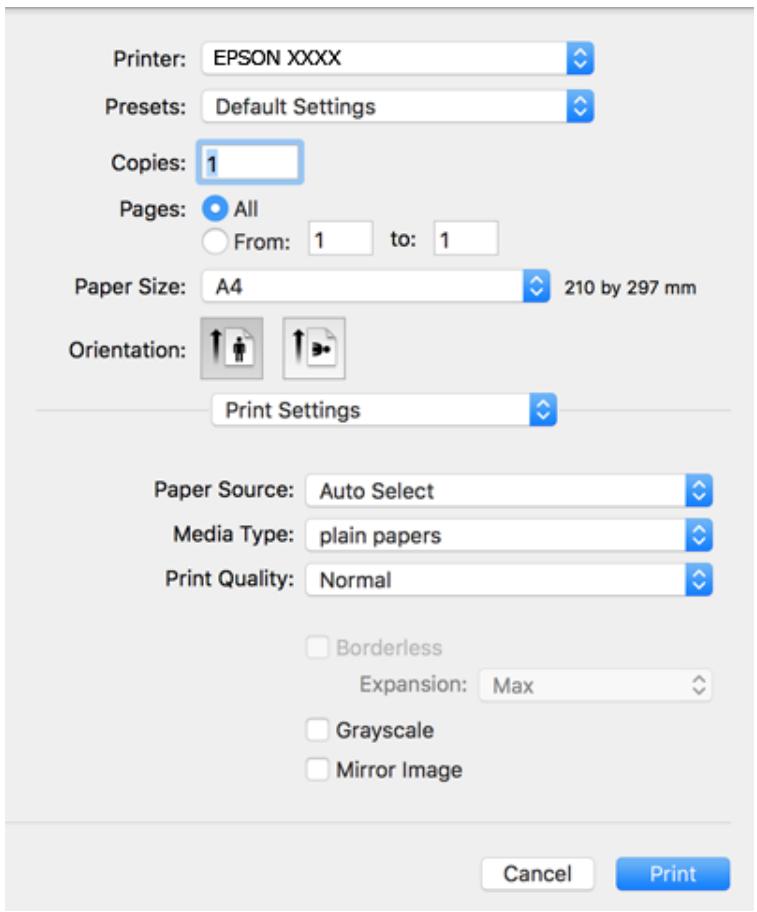Viewport: 757px width, 912px height.
Task: Enable the Grayscale checkbox
Action: (317, 730)
